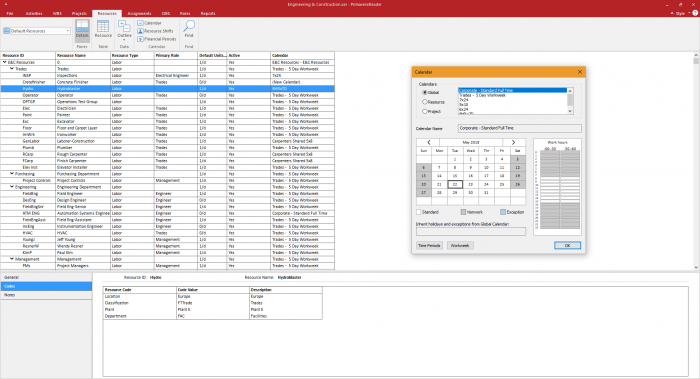Collapse the Trades group node
The height and width of the screenshot is (379, 700).
coord(12,69)
